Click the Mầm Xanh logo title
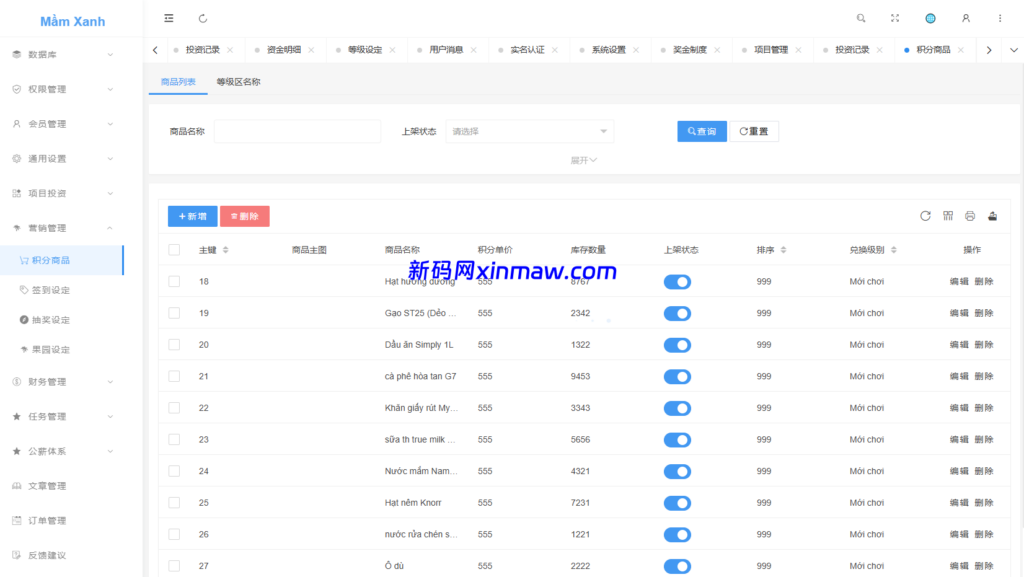This screenshot has width=1024, height=577. [72, 22]
